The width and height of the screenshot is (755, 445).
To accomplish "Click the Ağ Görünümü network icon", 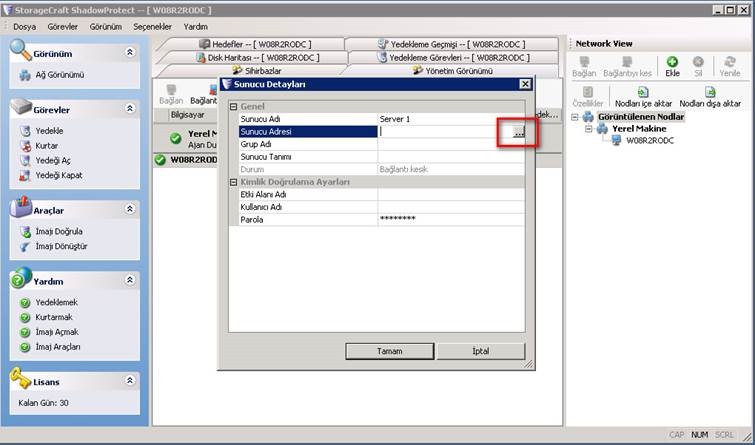I will [24, 75].
